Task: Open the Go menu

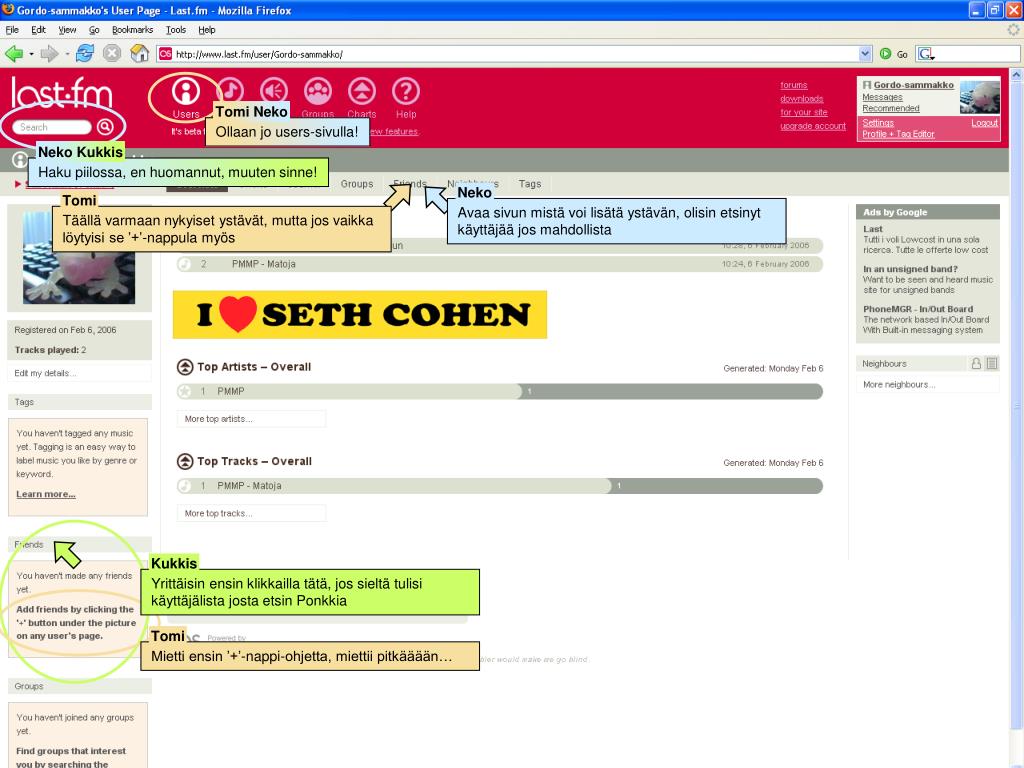Action: (94, 30)
